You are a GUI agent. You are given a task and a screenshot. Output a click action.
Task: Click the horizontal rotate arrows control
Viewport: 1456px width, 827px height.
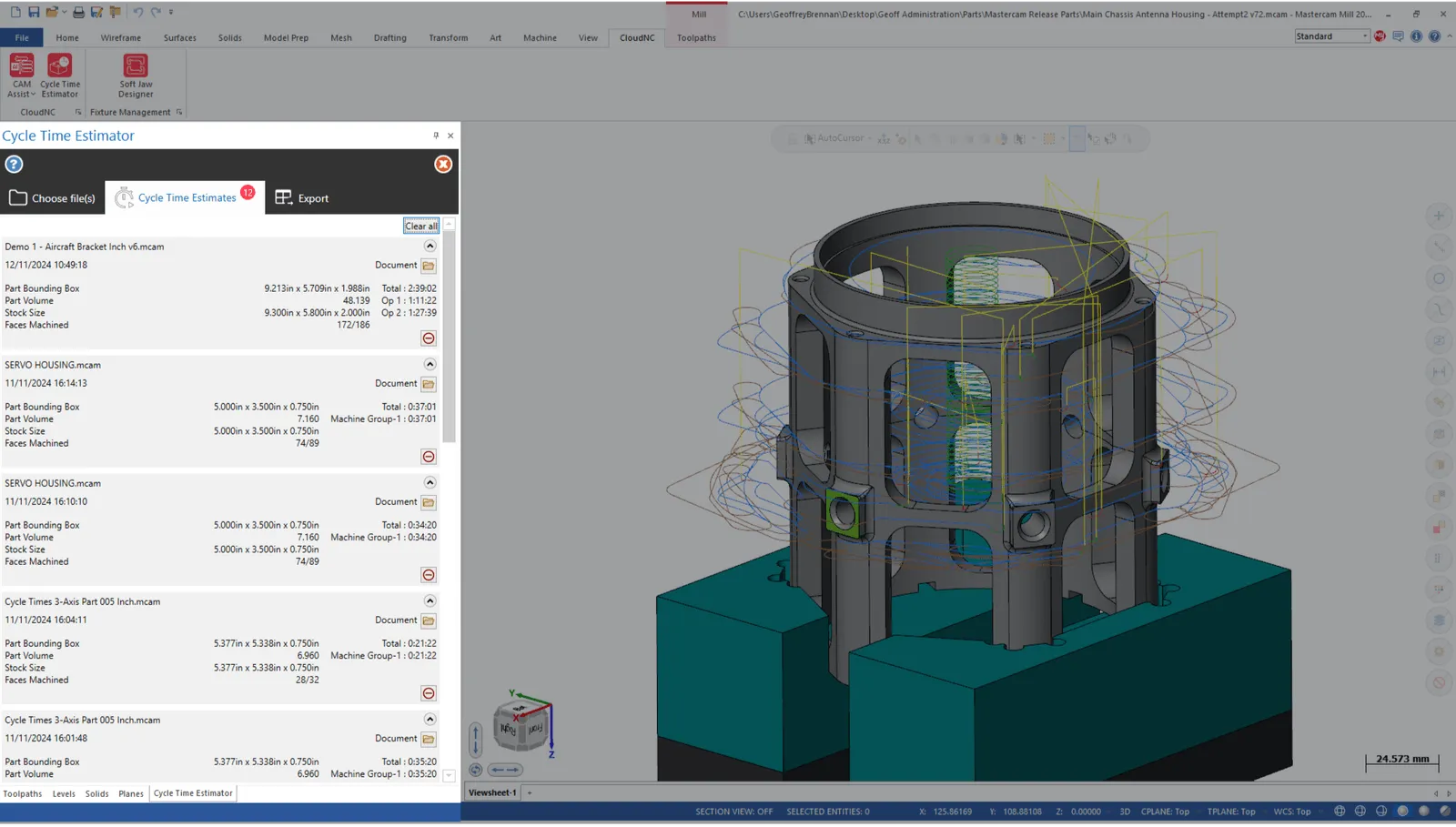coord(505,770)
